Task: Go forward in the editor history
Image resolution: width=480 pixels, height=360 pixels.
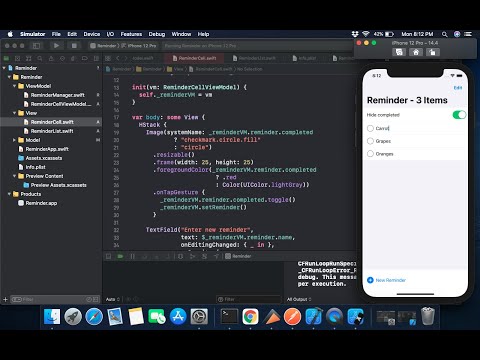Action: 125,58
